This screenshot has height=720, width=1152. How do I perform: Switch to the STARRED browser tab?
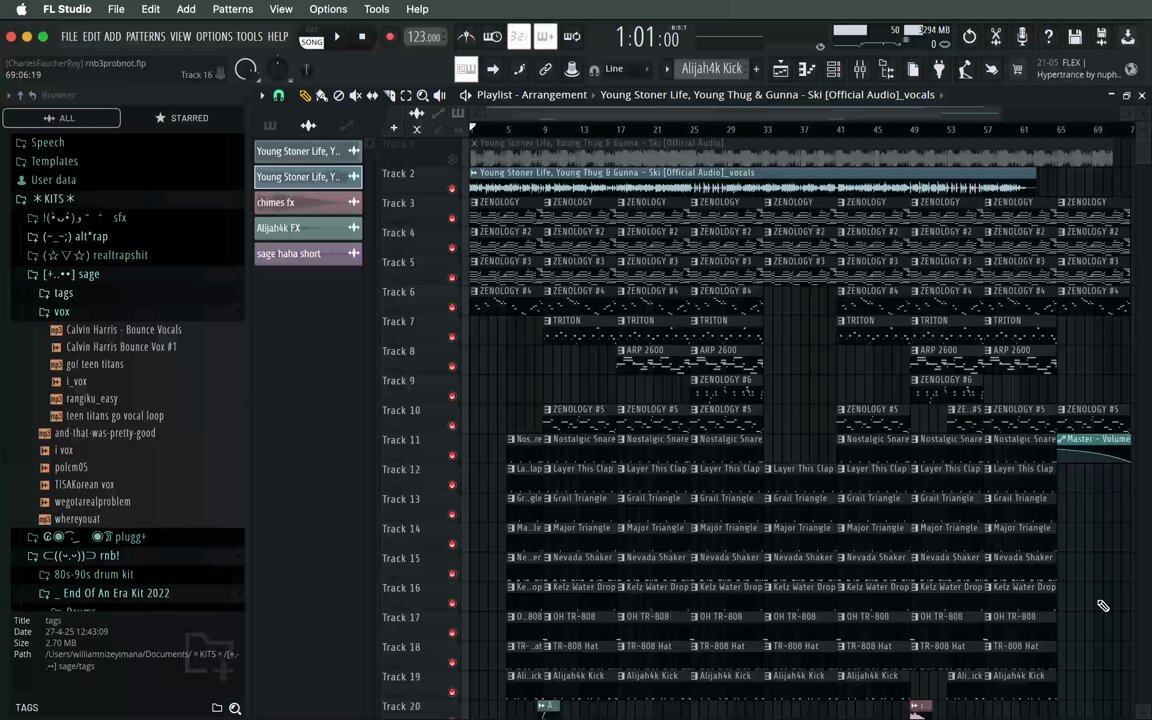182,118
